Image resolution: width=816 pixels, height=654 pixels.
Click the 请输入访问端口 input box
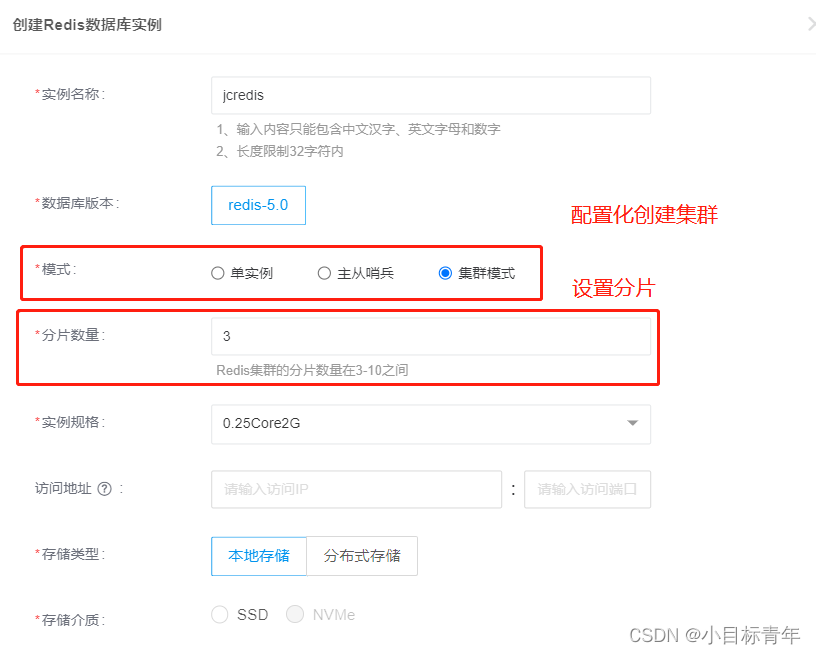(587, 489)
